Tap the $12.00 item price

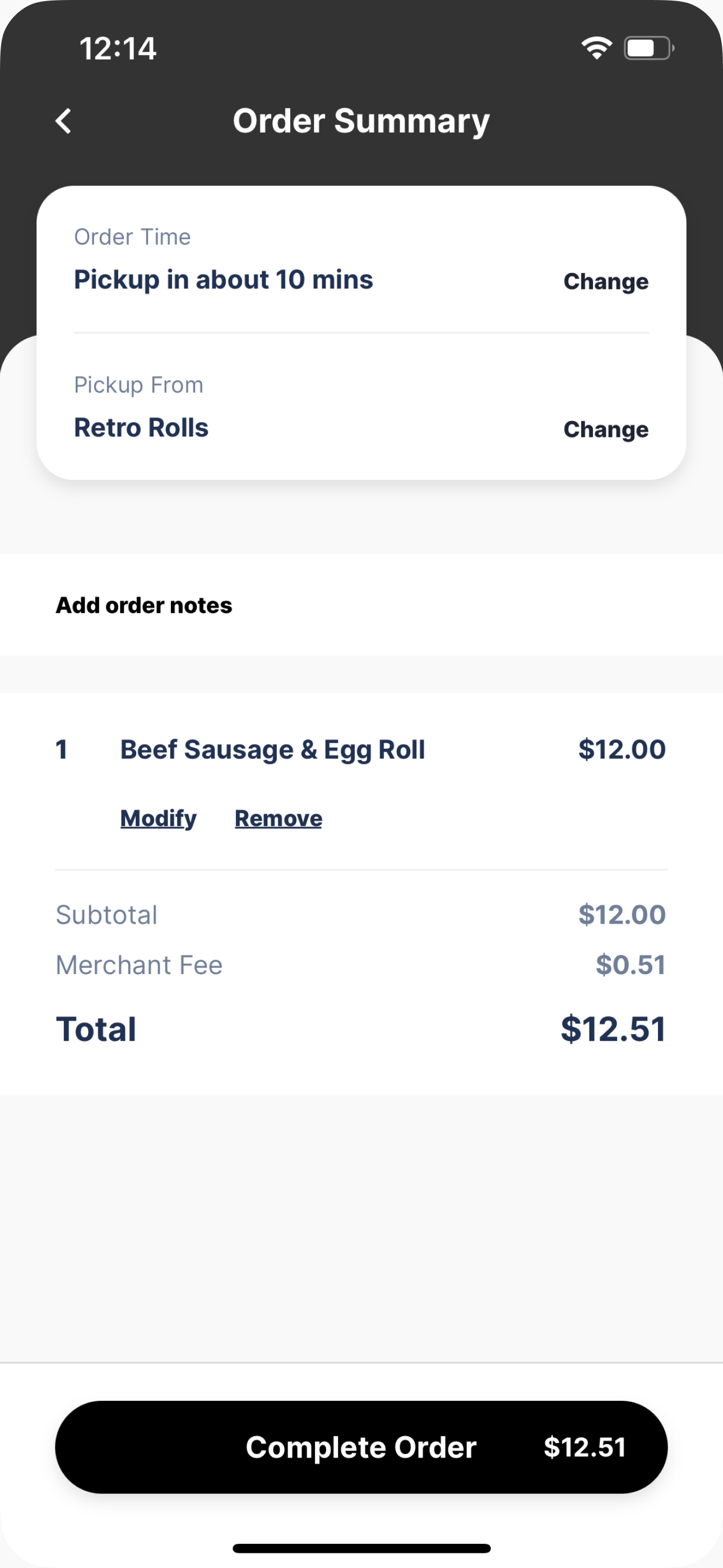pos(622,749)
